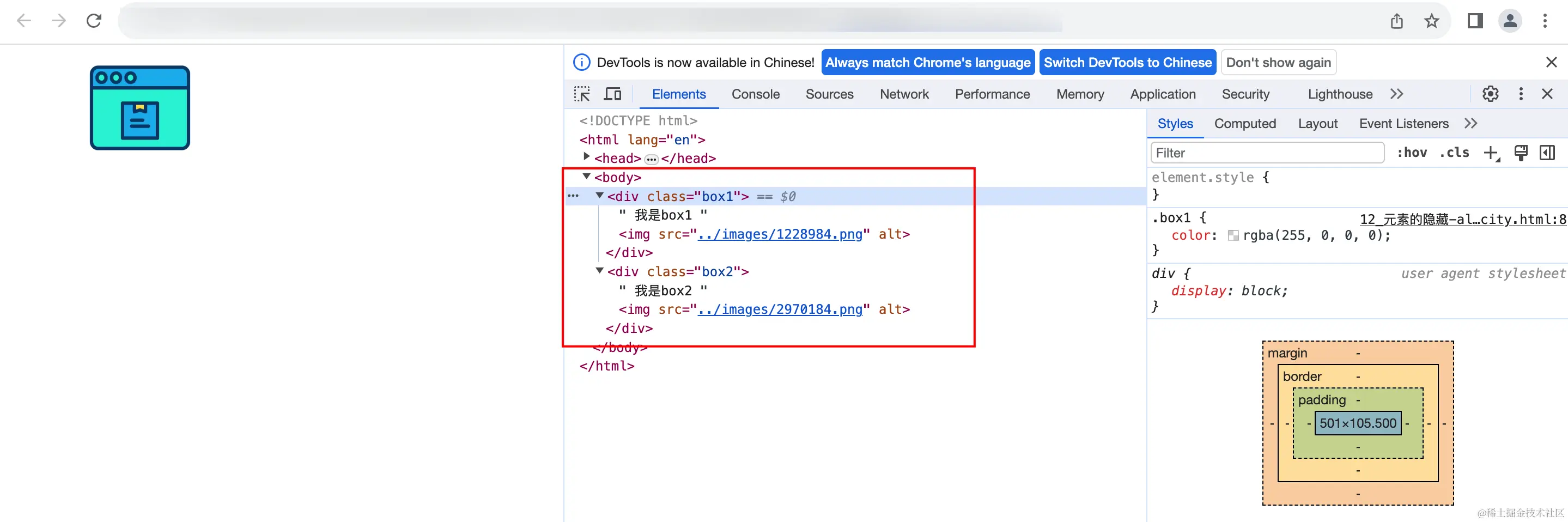Viewport: 1568px width, 522px height.
Task: Click the padding region label
Action: 1322,400
